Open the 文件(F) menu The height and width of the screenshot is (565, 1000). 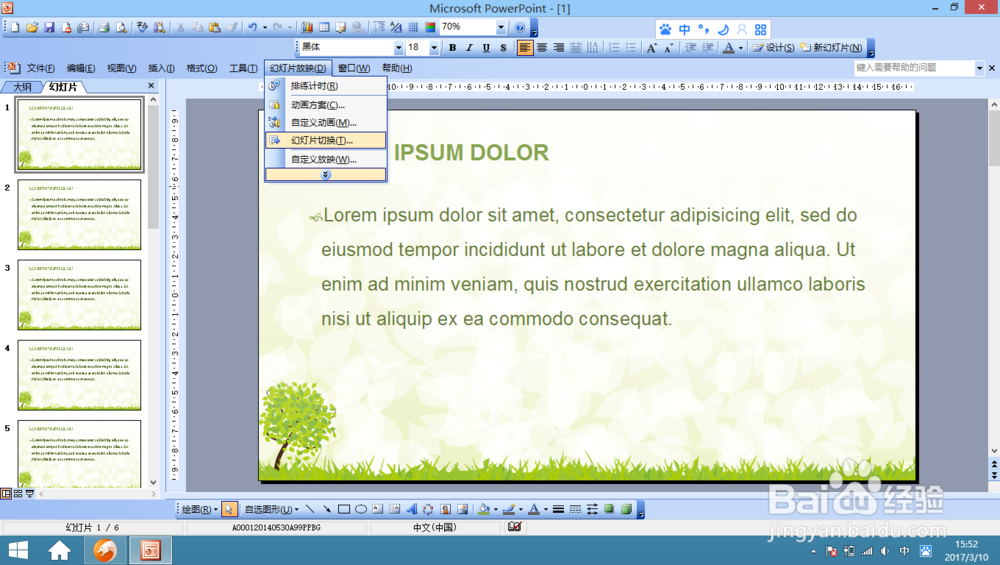[40, 68]
